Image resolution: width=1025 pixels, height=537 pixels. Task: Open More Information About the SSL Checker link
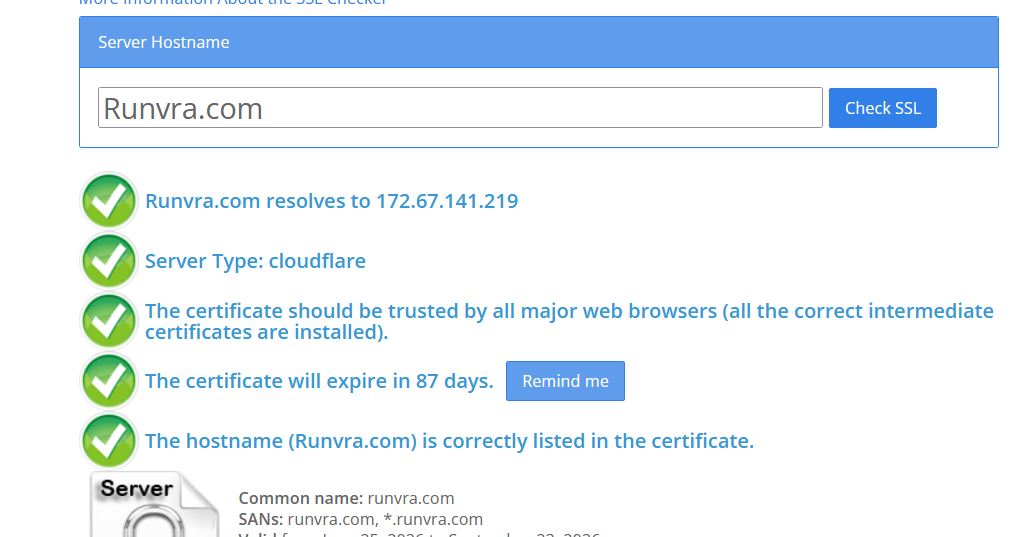[233, 2]
